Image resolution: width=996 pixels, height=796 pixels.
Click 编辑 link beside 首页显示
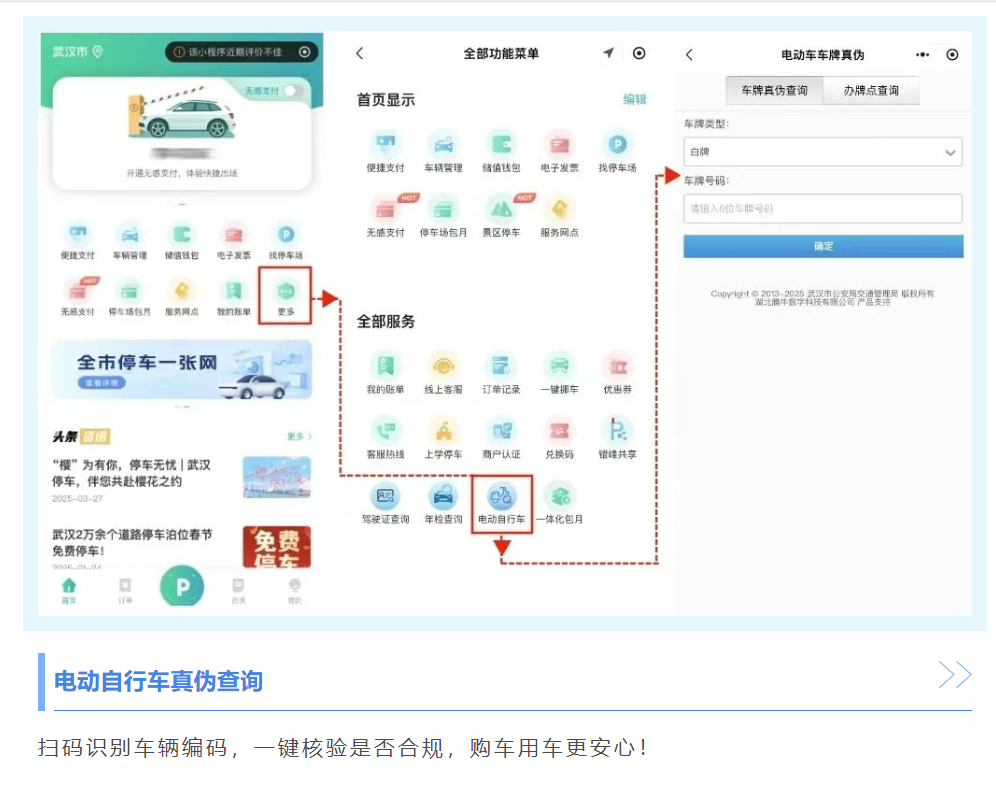tap(635, 99)
